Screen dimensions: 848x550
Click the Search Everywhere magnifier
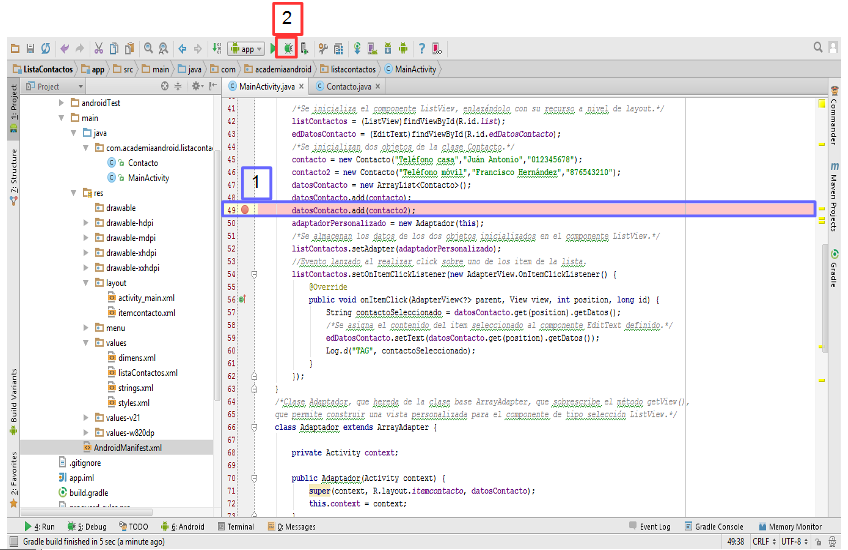point(818,48)
